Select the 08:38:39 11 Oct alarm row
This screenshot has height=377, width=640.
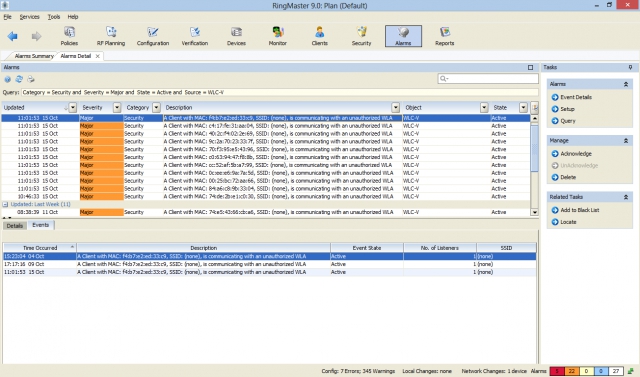coord(266,212)
